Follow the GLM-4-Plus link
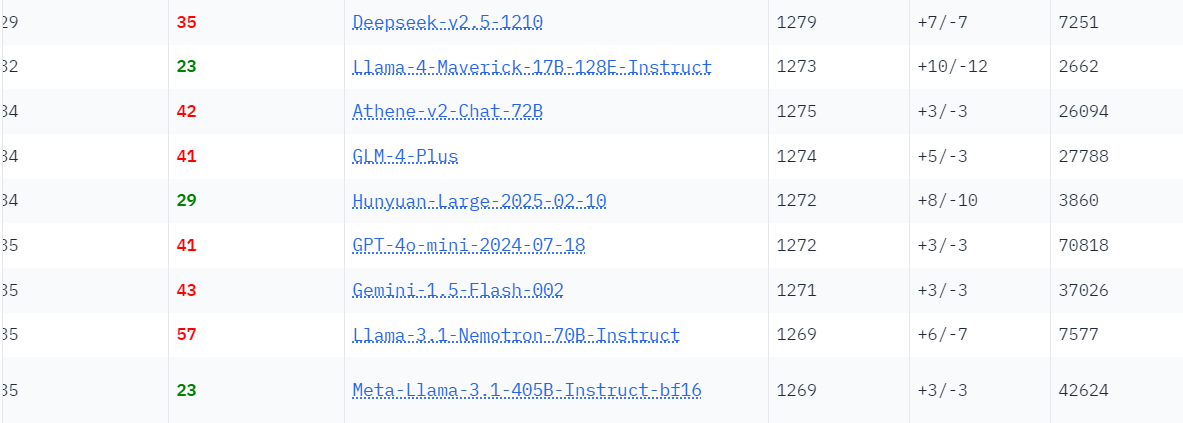1183x423 pixels. coord(405,156)
